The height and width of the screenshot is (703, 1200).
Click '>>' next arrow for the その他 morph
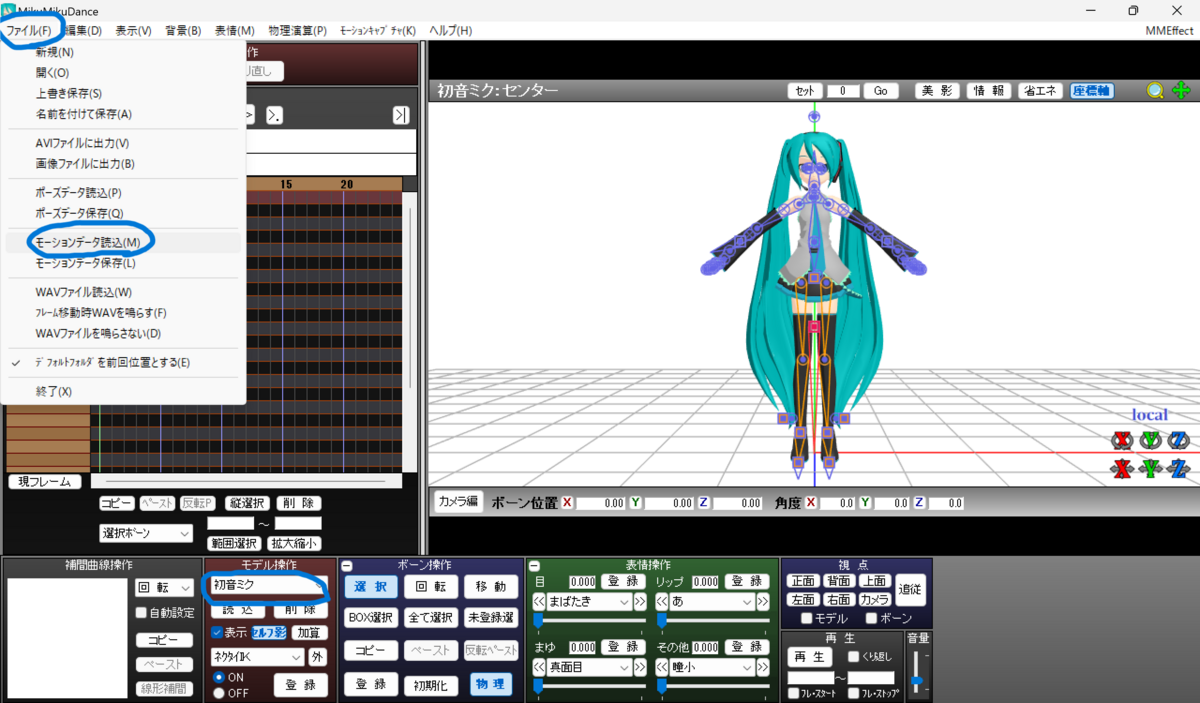tap(763, 667)
